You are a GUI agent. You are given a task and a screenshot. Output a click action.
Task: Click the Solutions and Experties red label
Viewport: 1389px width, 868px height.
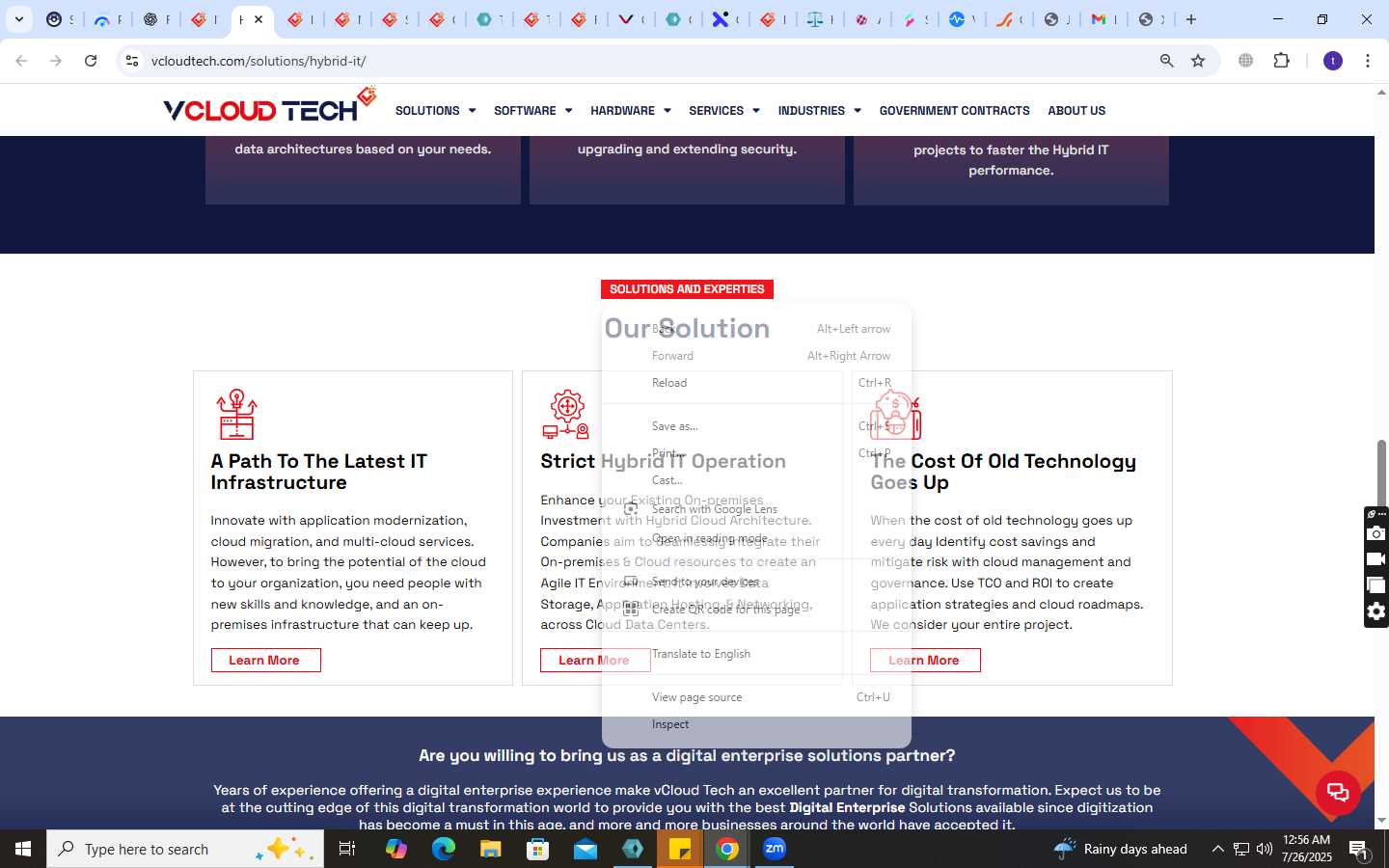pos(687,289)
